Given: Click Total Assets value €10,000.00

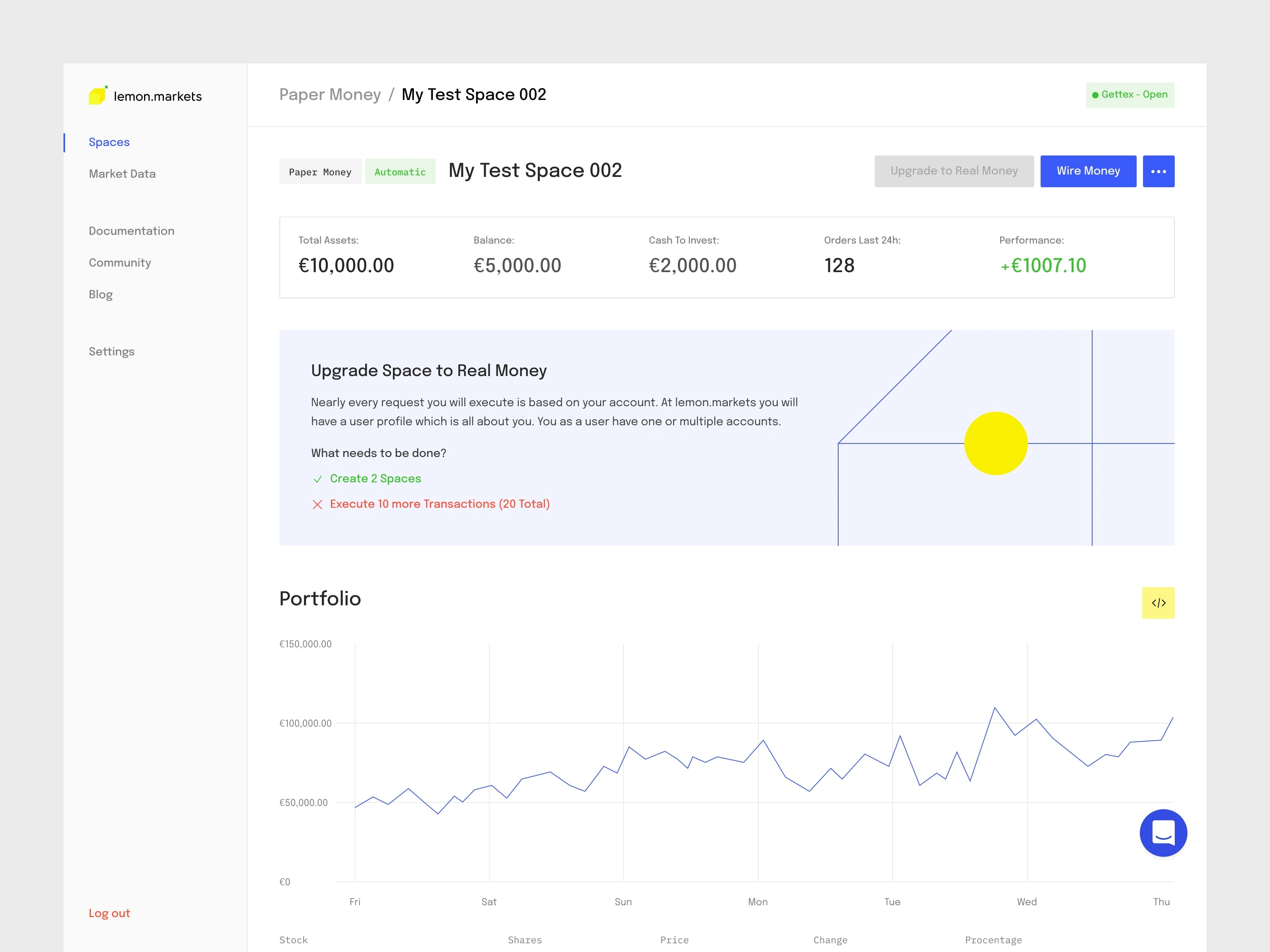Looking at the screenshot, I should pos(346,266).
